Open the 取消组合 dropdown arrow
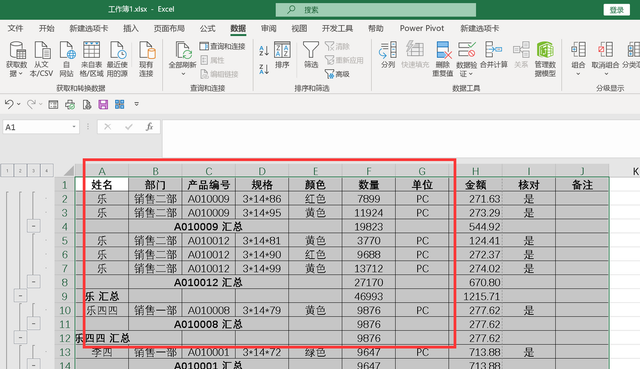 pyautogui.click(x=606, y=74)
